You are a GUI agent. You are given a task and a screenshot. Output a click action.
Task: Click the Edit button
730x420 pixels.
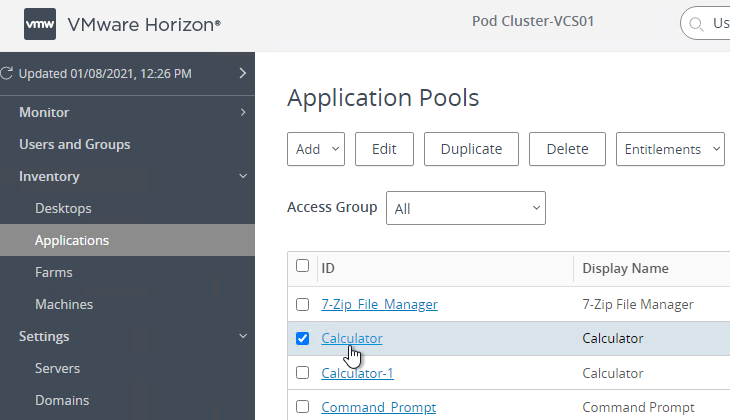(x=384, y=149)
